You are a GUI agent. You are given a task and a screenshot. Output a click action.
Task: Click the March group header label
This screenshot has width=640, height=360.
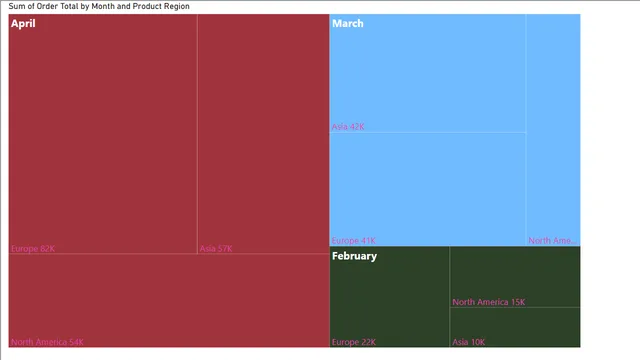348,24
